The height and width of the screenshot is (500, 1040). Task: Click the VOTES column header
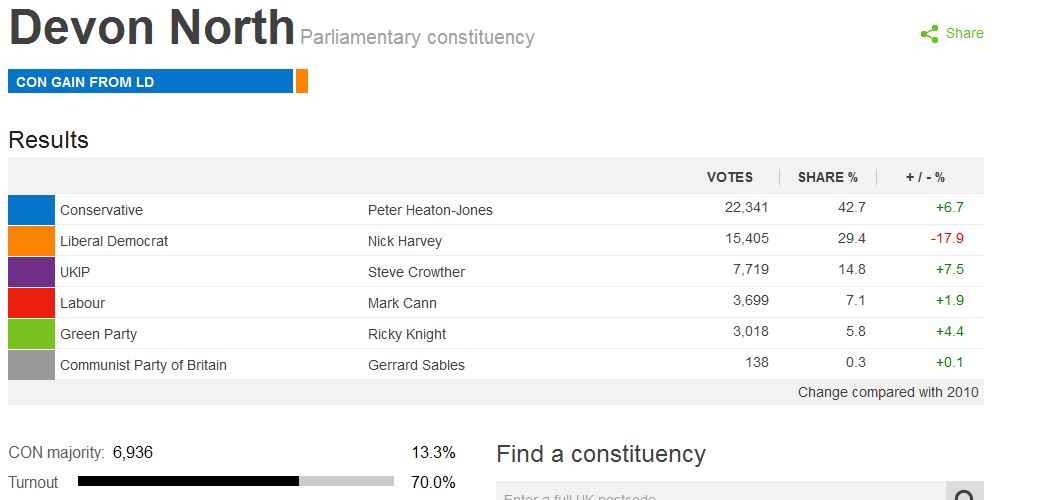(730, 177)
